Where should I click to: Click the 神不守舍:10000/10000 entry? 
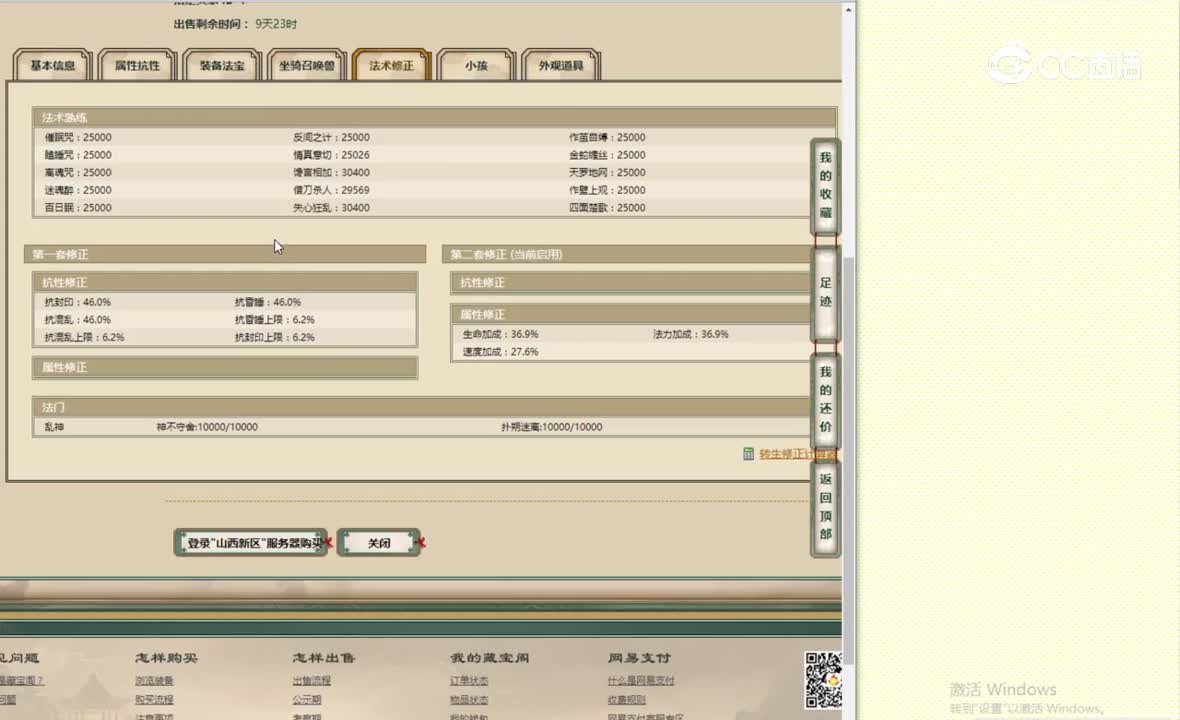pos(207,427)
